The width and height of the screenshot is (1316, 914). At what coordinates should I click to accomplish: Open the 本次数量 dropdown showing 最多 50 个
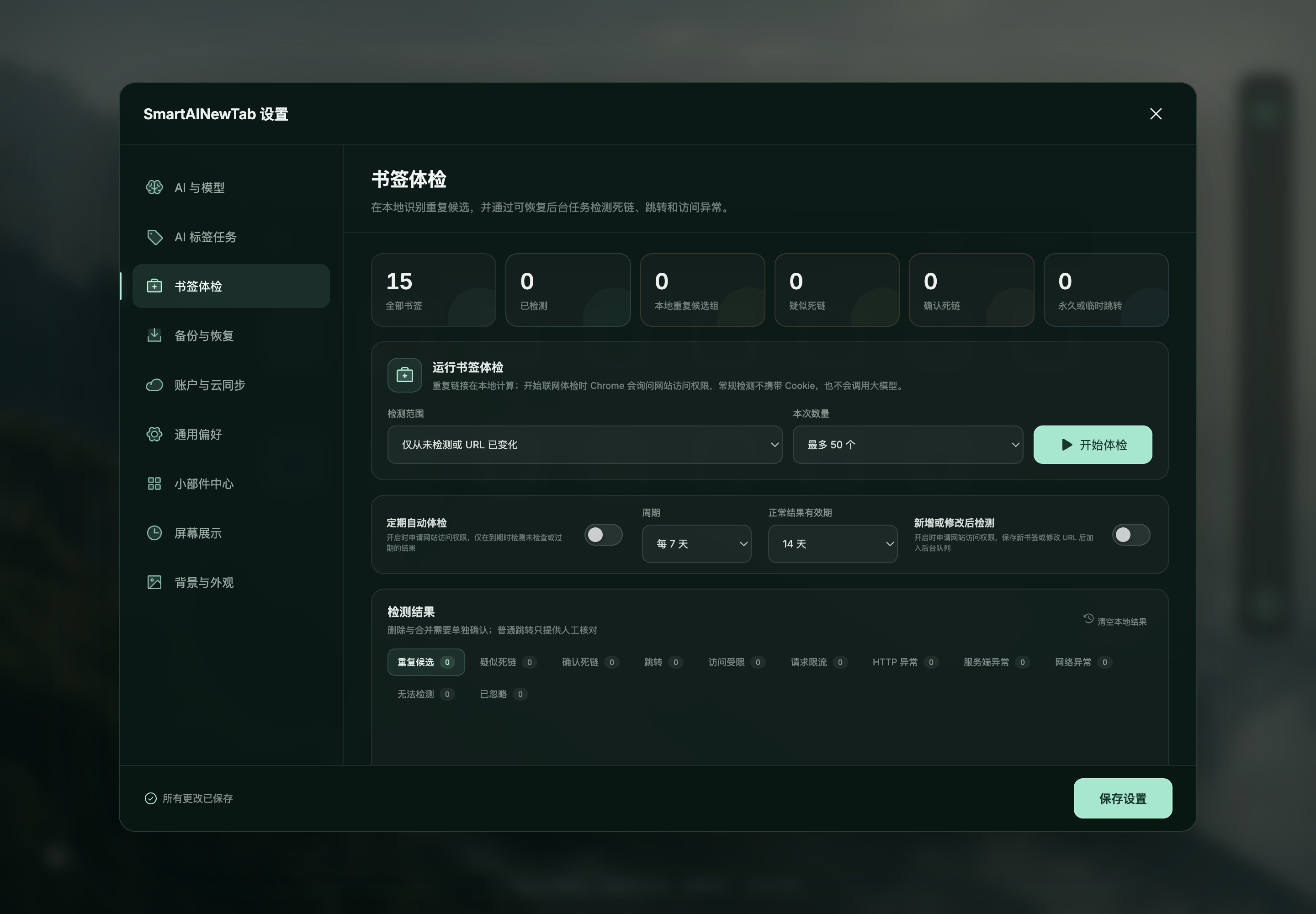[x=907, y=444]
